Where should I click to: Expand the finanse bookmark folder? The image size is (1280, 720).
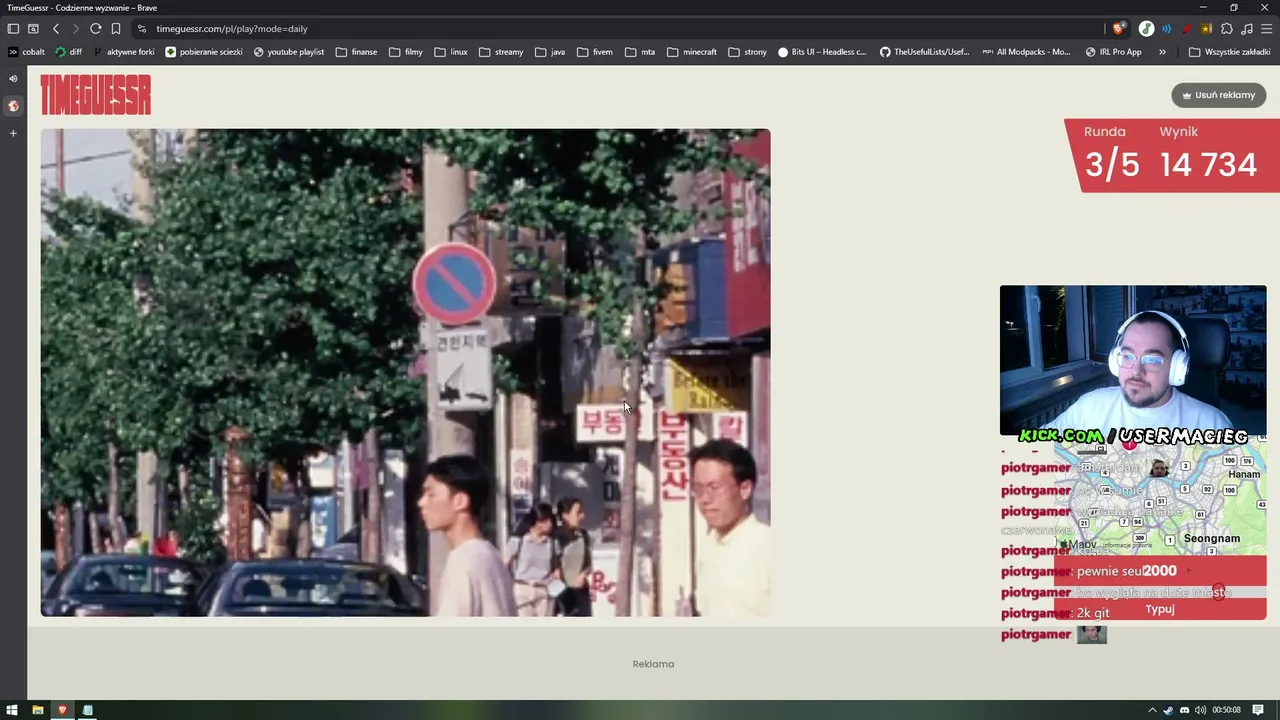(357, 52)
